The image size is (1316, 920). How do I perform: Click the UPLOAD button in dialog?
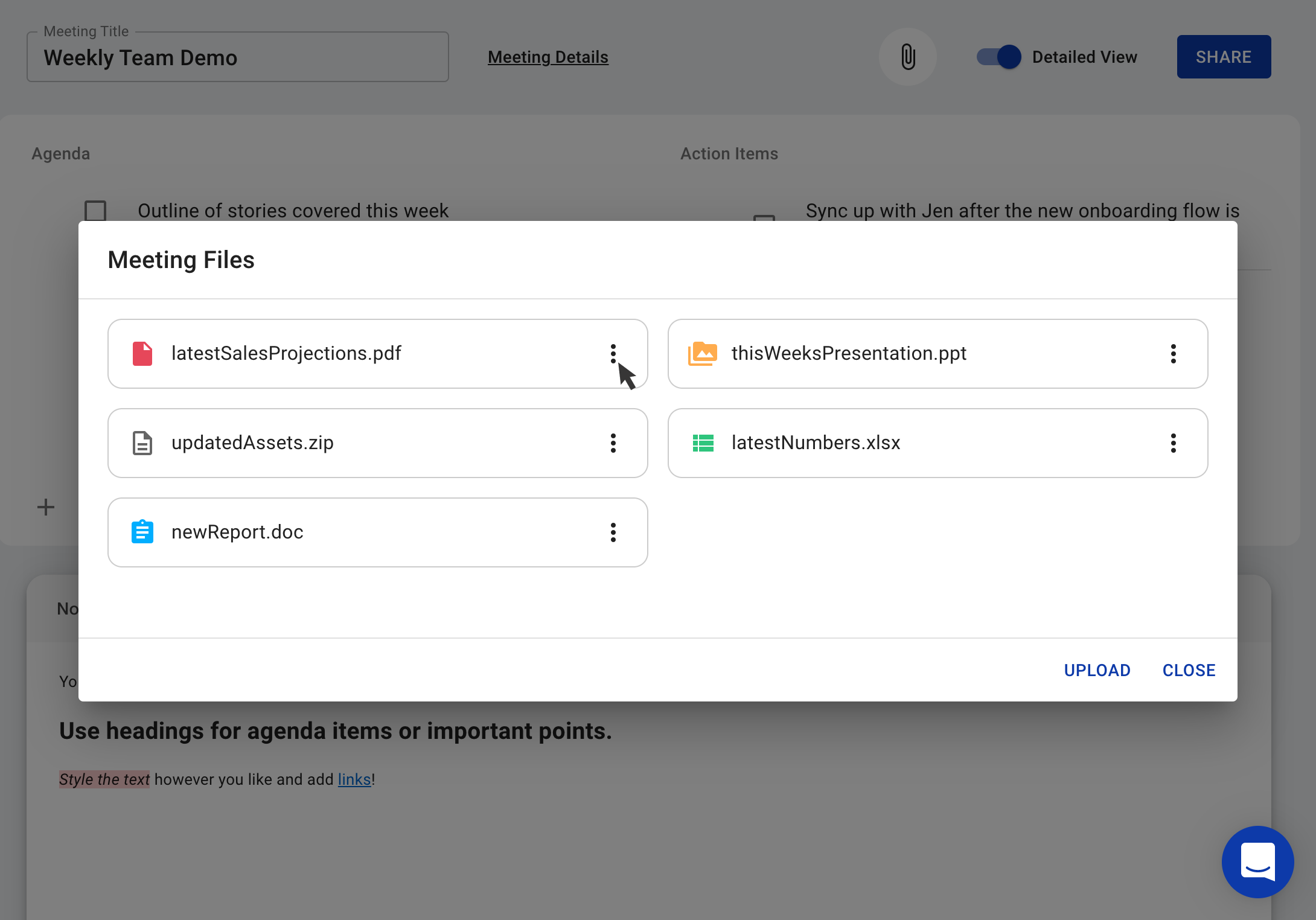click(1097, 670)
